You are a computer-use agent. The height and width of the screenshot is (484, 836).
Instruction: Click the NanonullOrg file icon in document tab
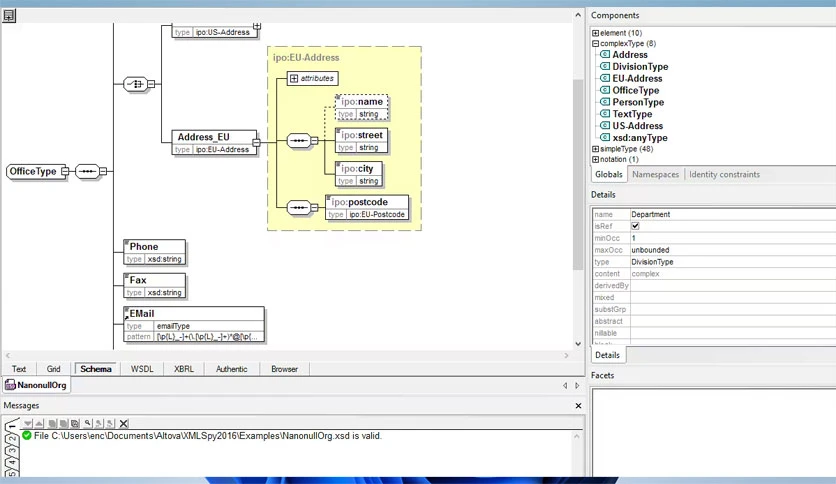[10, 385]
